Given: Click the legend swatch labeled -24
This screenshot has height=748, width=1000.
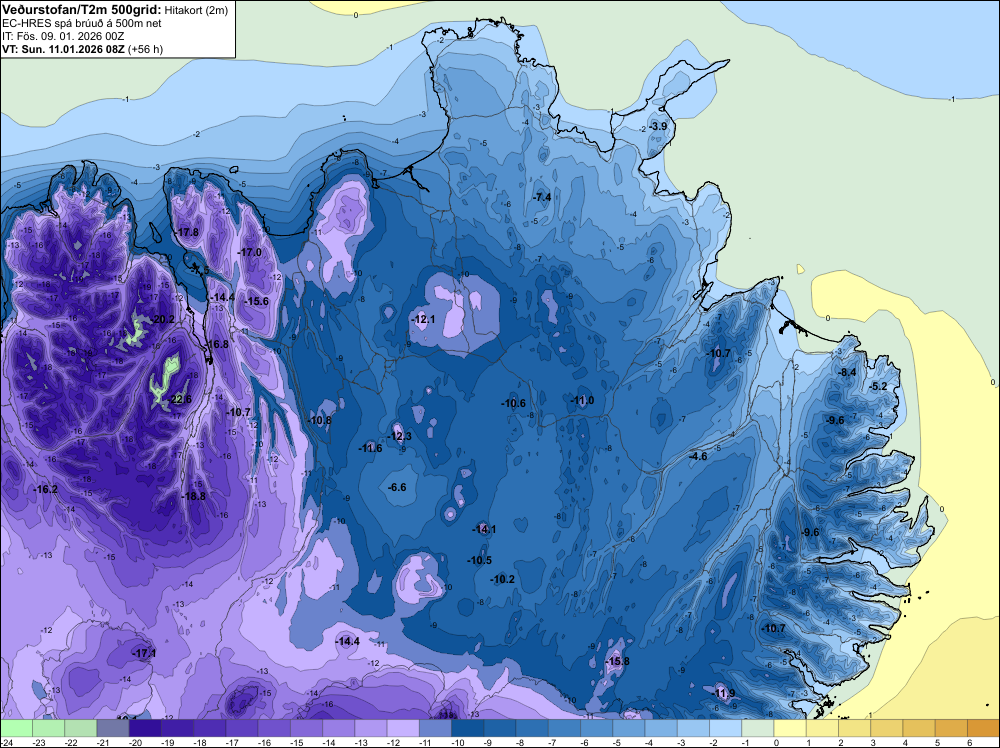Looking at the screenshot, I should click(x=16, y=728).
